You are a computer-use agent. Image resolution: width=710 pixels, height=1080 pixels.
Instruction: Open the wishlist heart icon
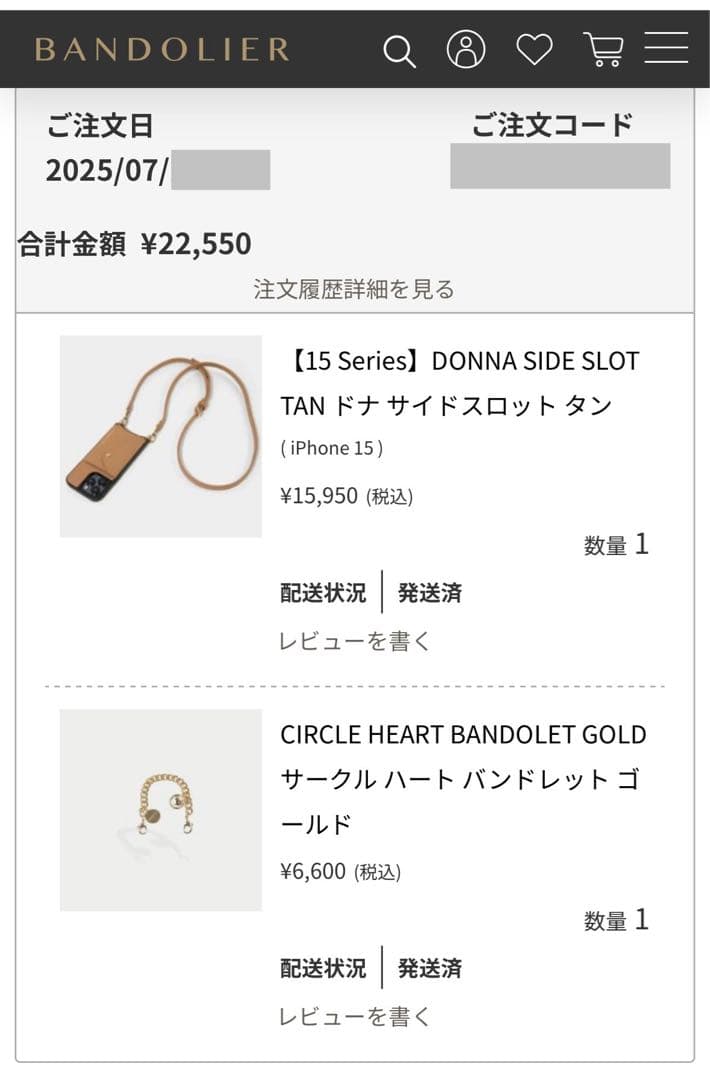point(533,50)
